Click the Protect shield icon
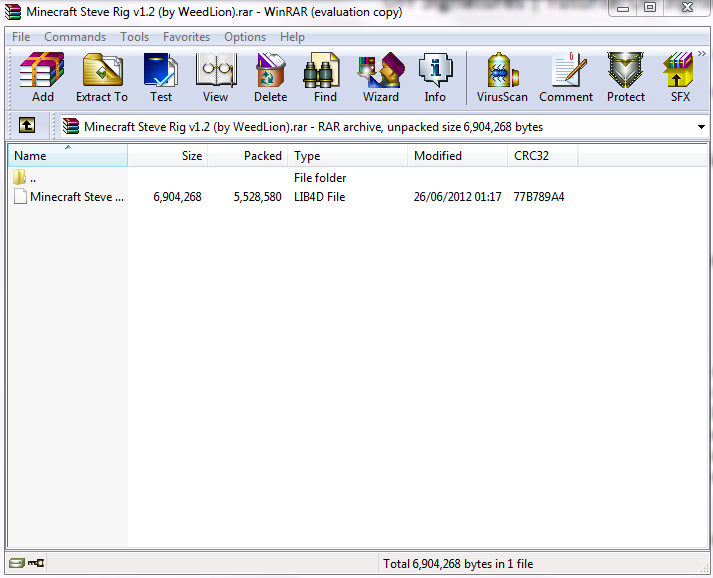Screen dimensions: 713x578 click(x=626, y=77)
